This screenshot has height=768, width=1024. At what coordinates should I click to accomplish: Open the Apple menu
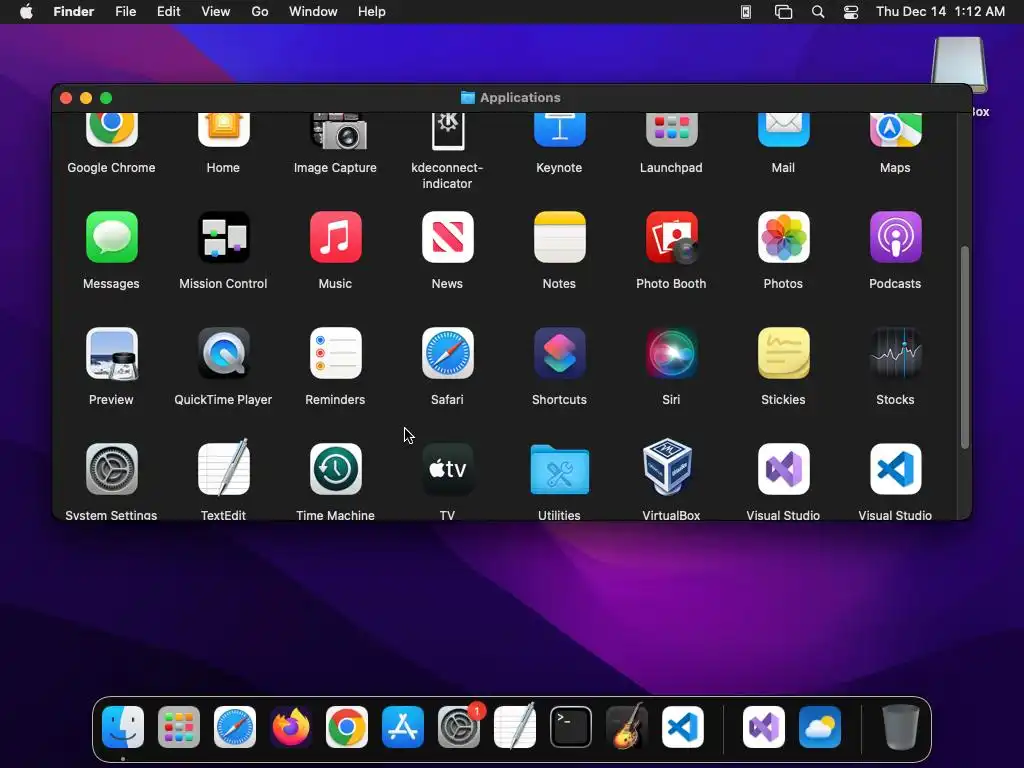click(26, 12)
